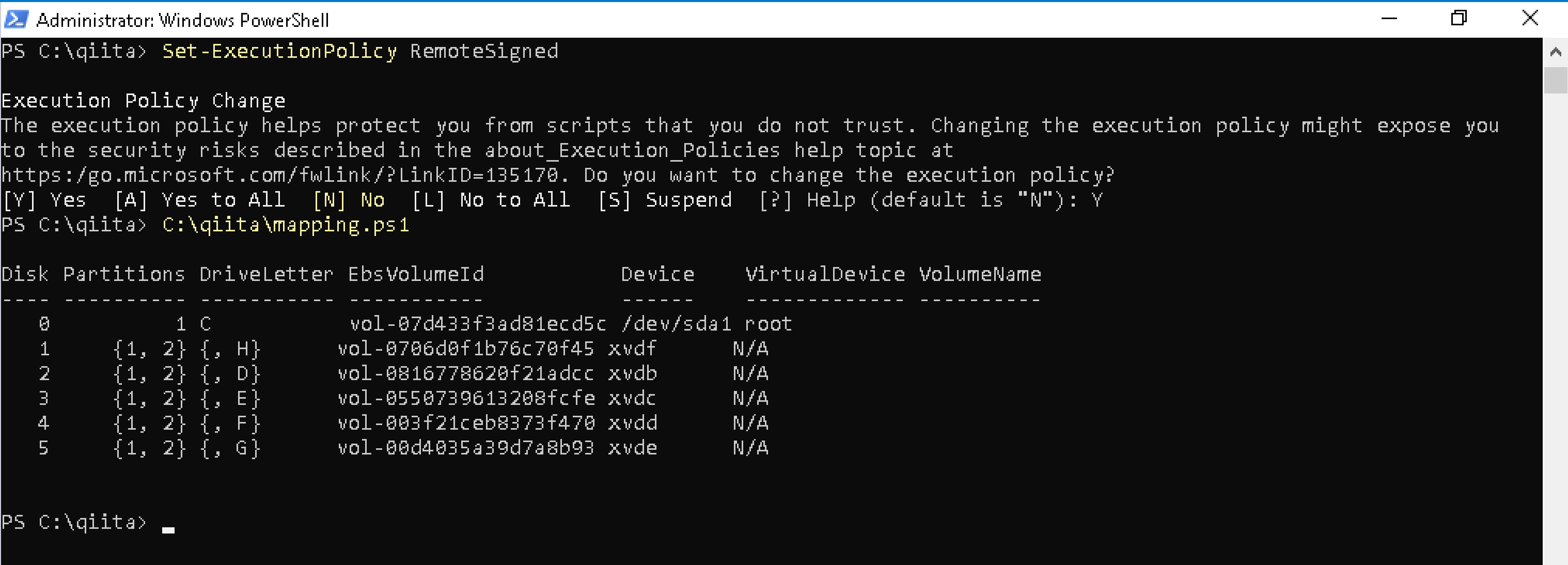Image resolution: width=1568 pixels, height=565 pixels.
Task: Click the EbsVolumeId column header
Action: (x=415, y=274)
